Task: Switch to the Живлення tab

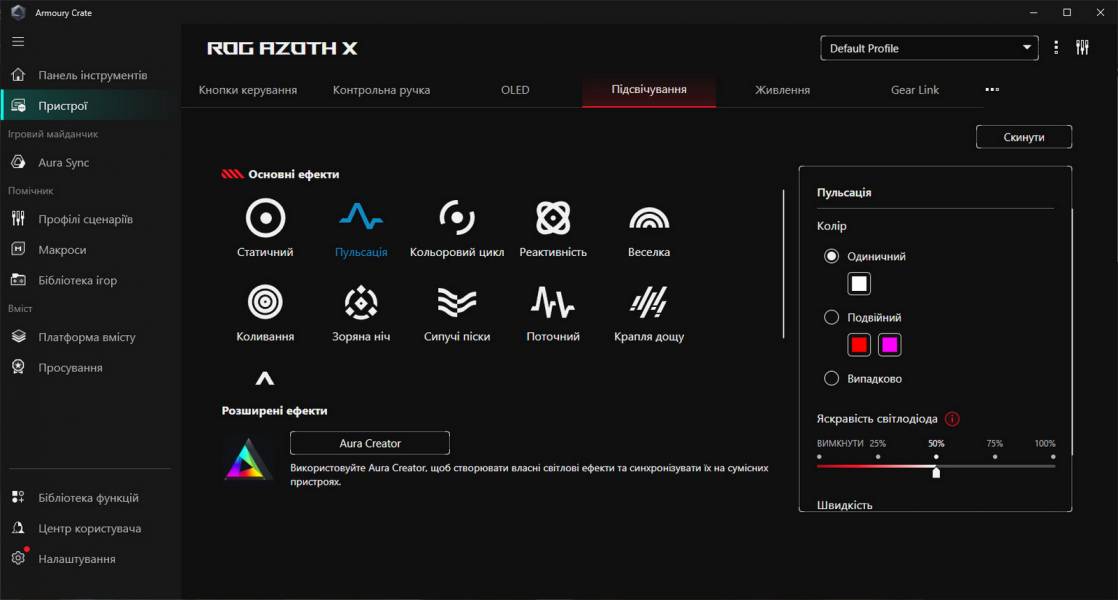Action: (782, 89)
